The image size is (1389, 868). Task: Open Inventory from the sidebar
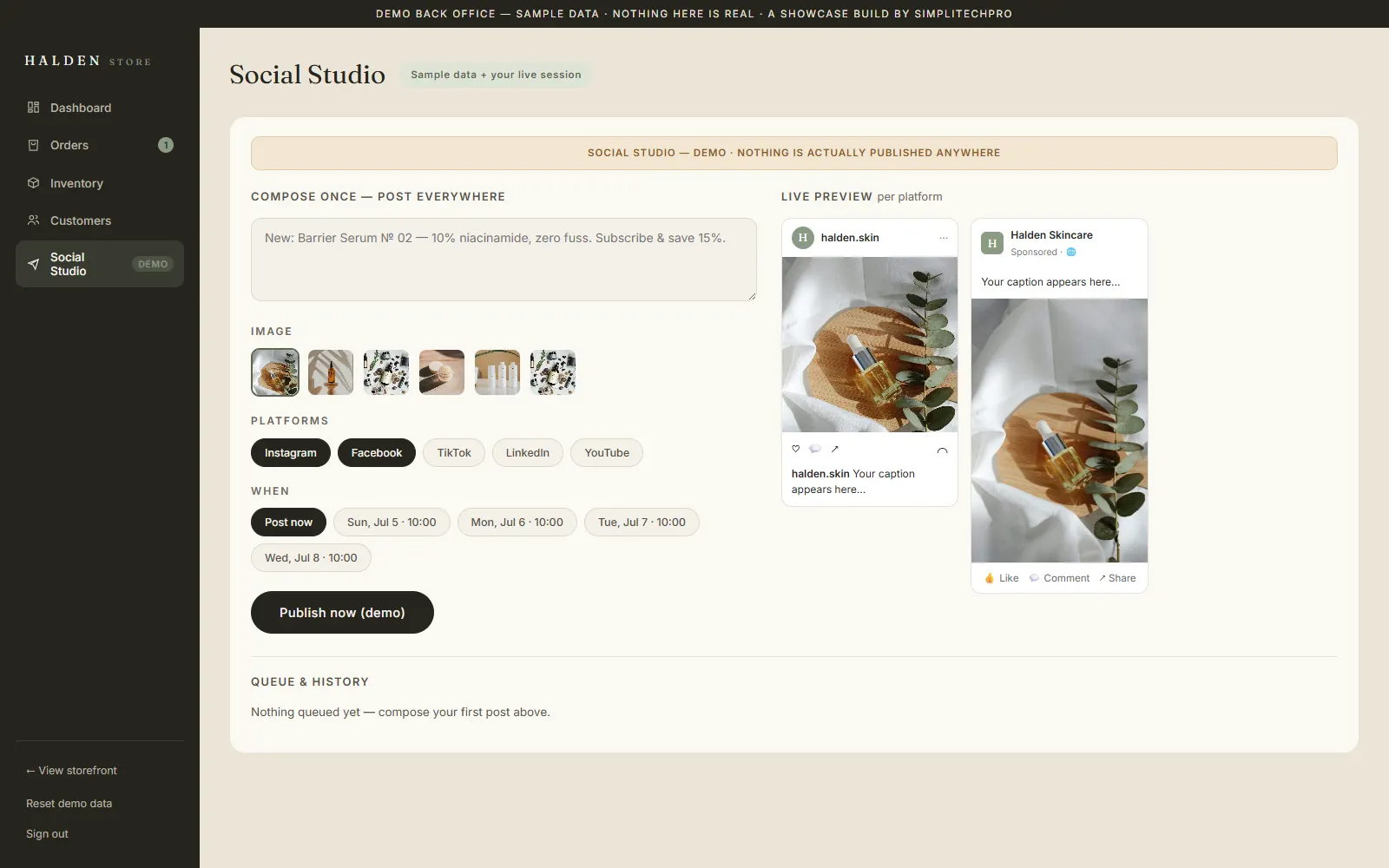point(100,183)
